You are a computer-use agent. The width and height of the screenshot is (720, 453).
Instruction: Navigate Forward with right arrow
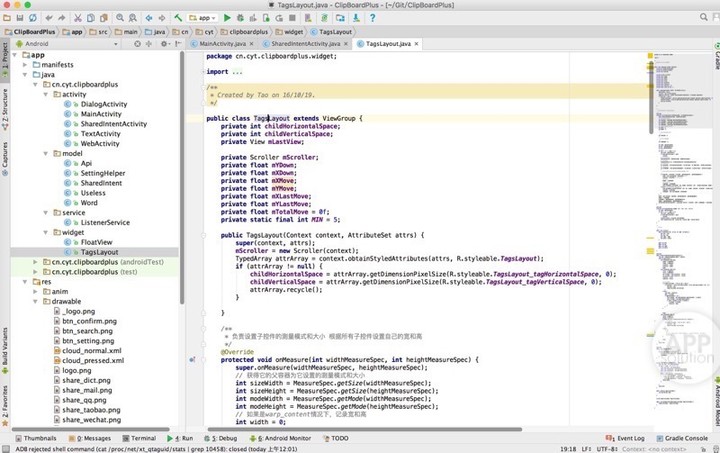(162, 18)
